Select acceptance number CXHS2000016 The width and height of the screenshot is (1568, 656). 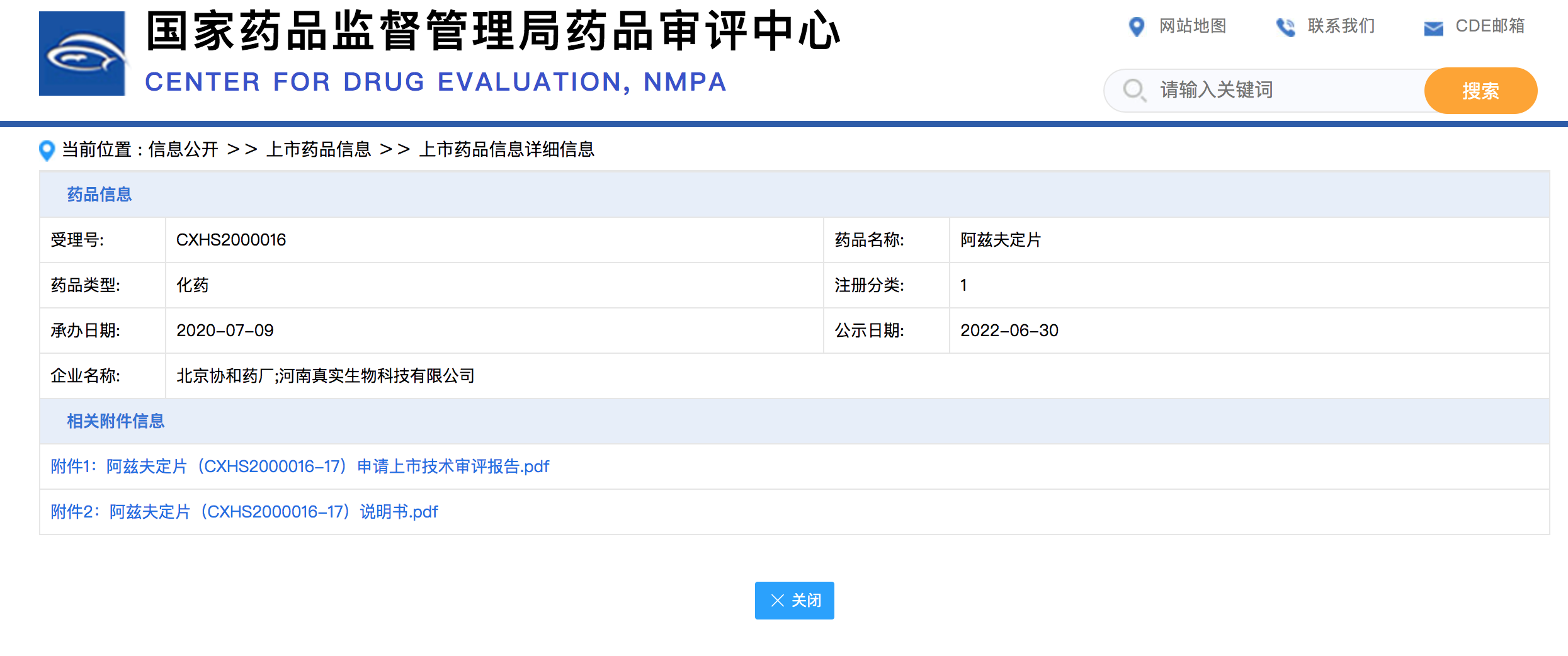(231, 240)
